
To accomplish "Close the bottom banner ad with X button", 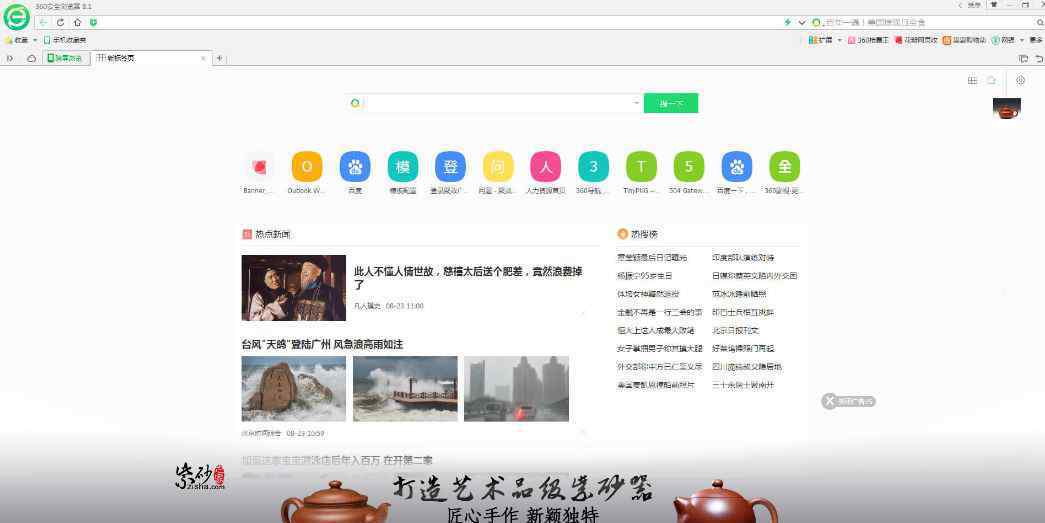I will click(x=829, y=400).
